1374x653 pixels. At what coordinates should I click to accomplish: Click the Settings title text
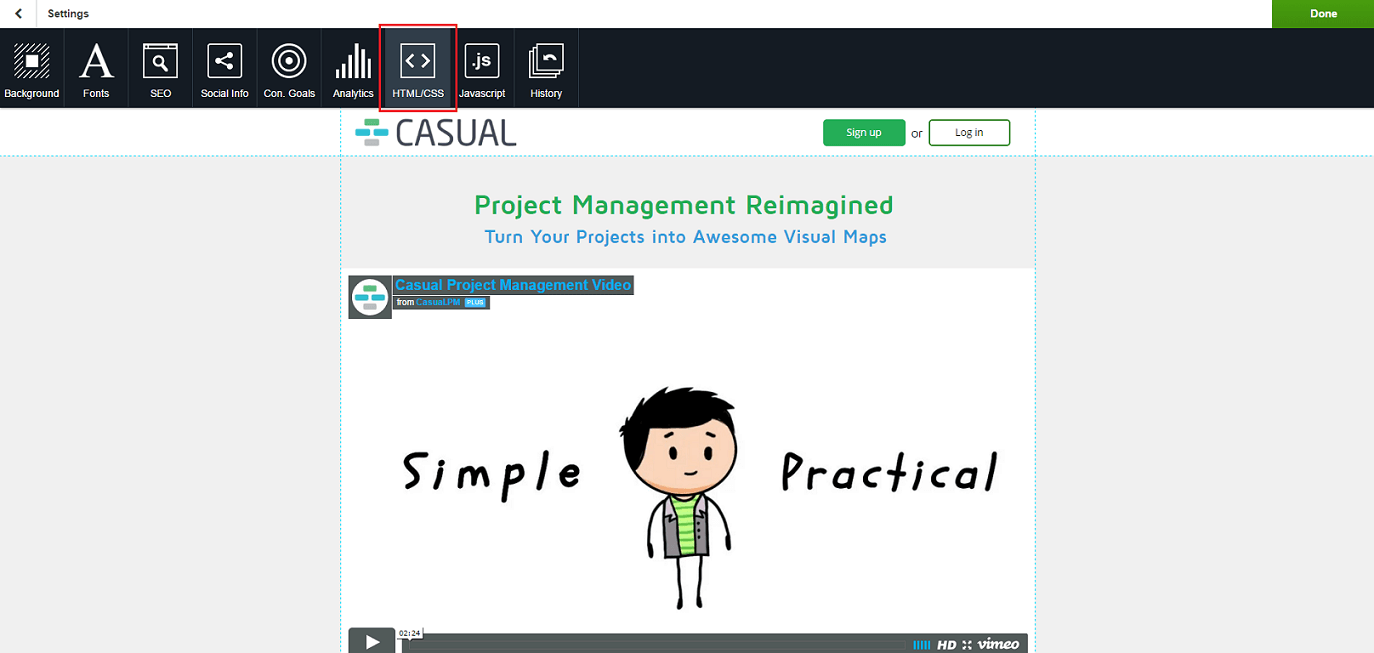[x=68, y=14]
